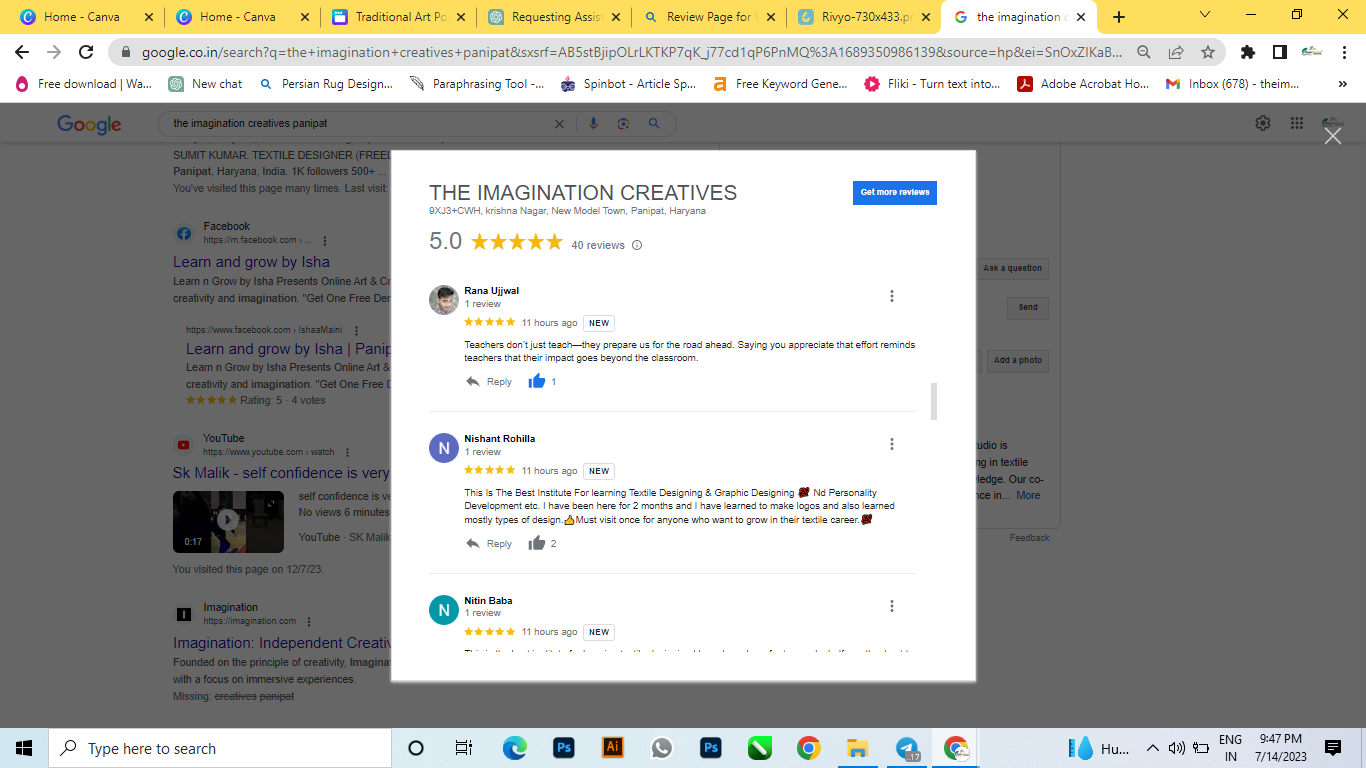The image size is (1366, 768).
Task: Play Sk Malik YouTube video thumbnail
Action: click(228, 520)
